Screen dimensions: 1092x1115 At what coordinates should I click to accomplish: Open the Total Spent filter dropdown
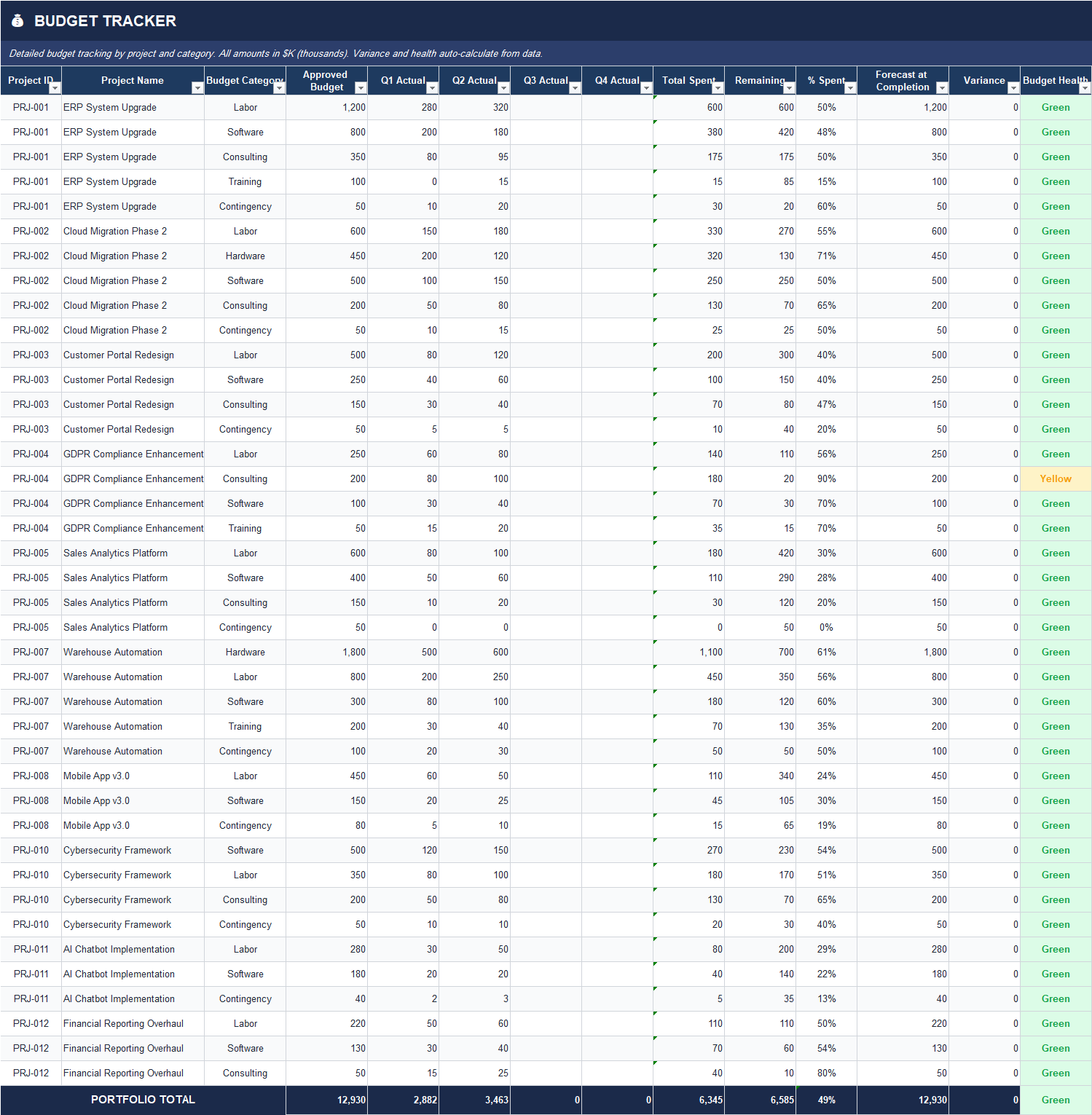pos(718,89)
